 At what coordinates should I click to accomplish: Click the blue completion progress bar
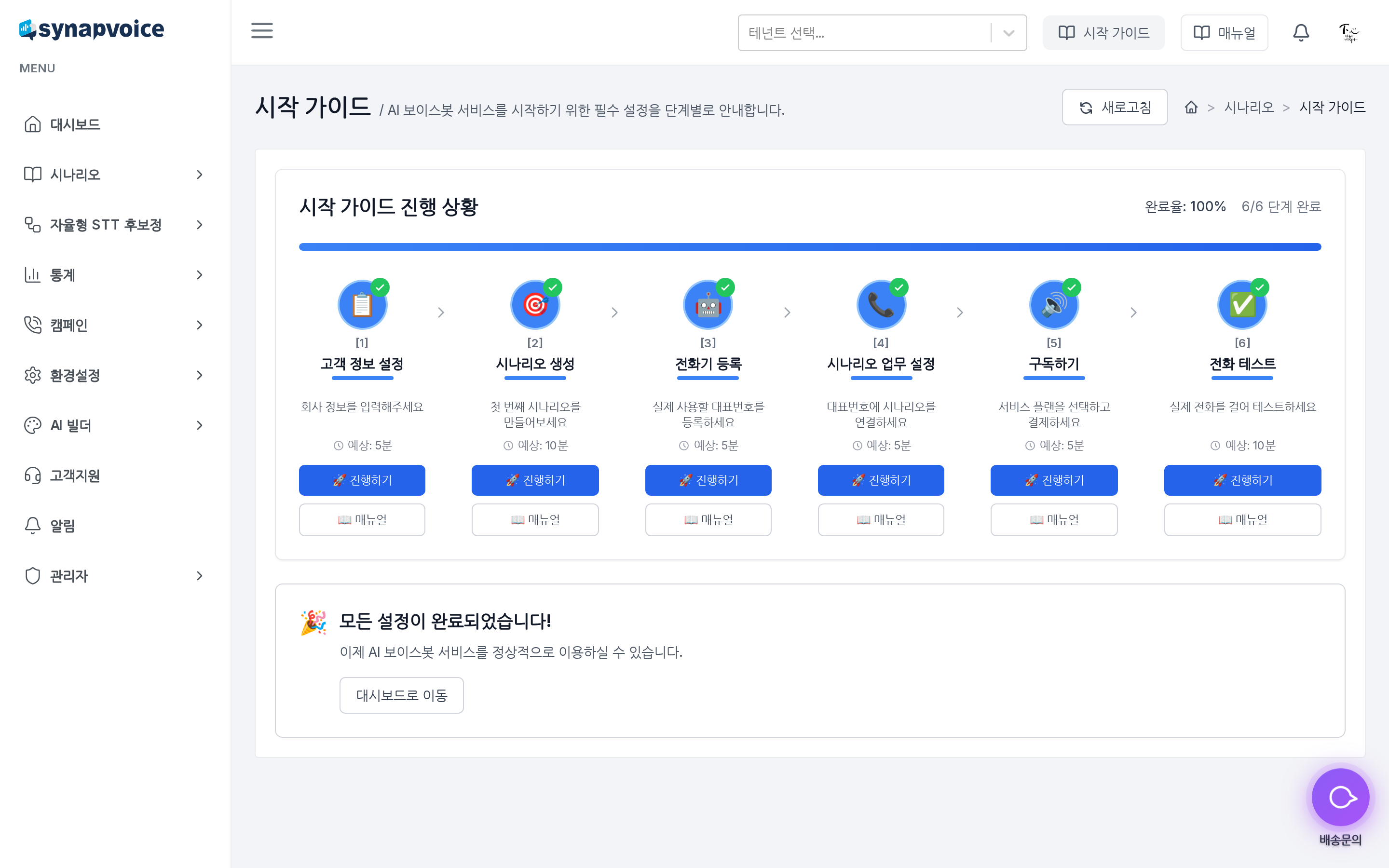[810, 247]
